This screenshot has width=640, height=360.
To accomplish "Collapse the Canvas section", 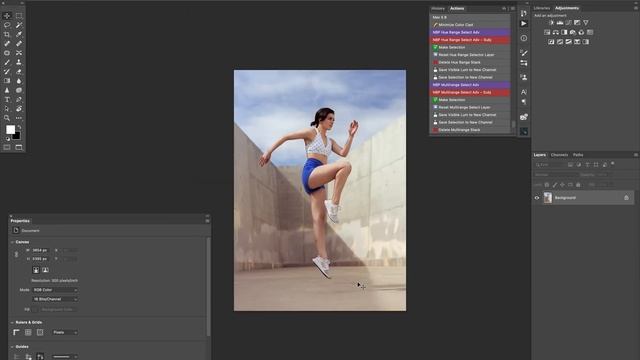I will pos(12,242).
